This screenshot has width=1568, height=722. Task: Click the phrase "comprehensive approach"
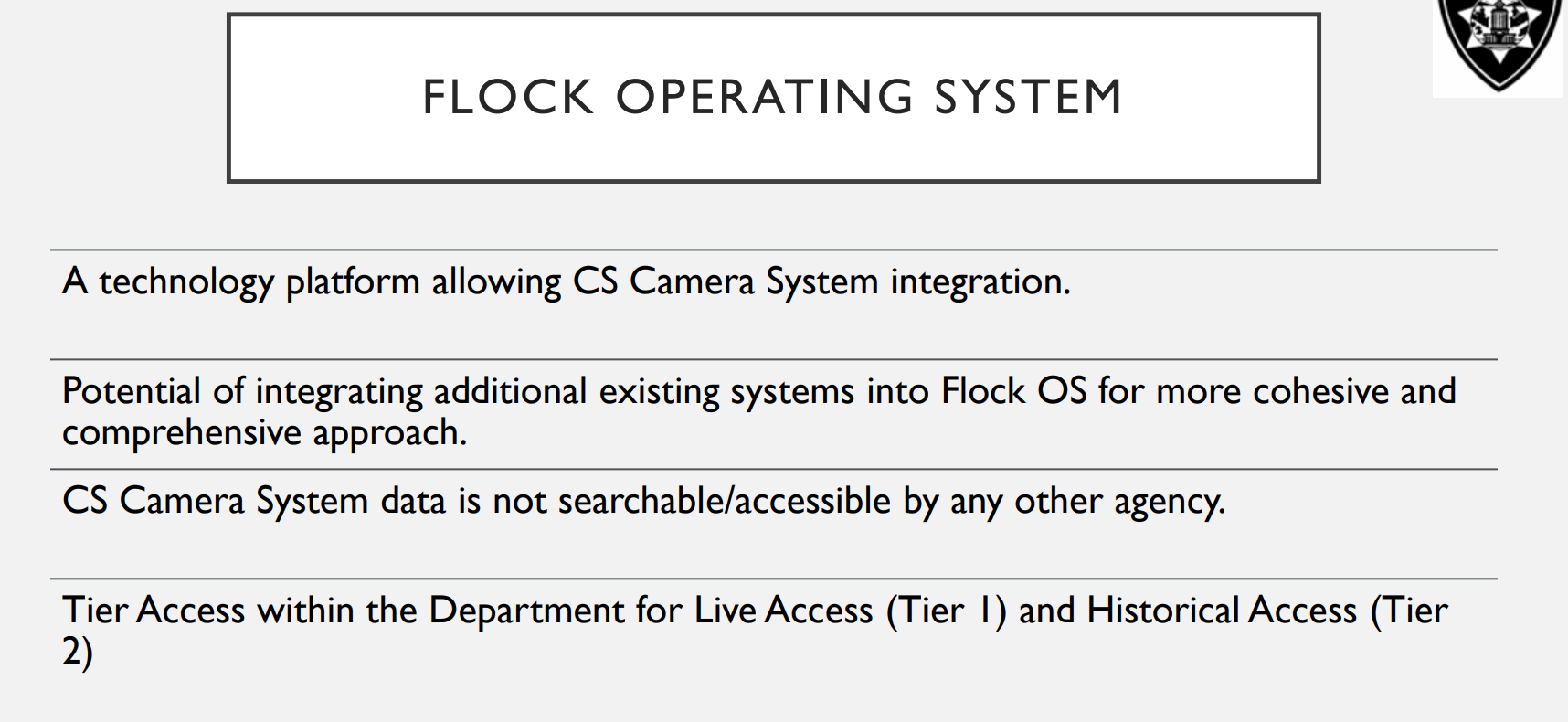(264, 432)
